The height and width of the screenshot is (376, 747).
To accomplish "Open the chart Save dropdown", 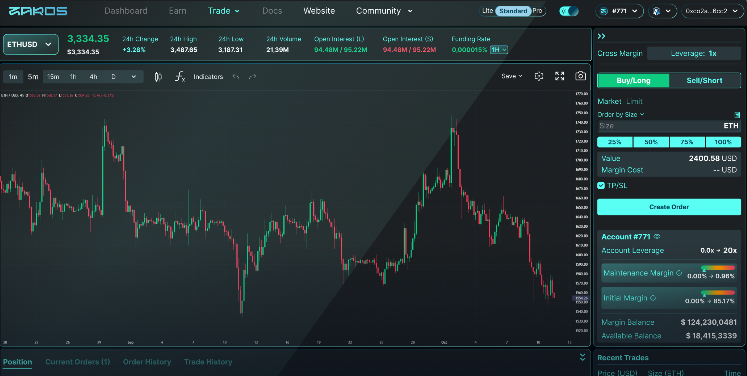I will pyautogui.click(x=512, y=76).
